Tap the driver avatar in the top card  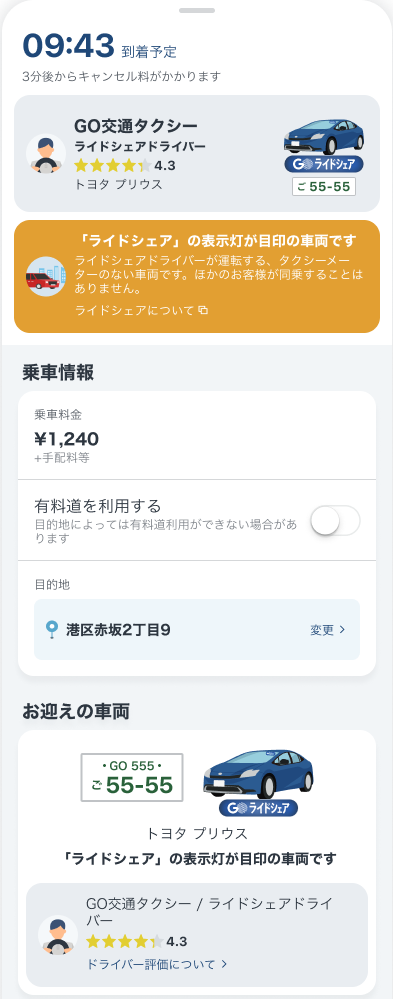pos(46,154)
